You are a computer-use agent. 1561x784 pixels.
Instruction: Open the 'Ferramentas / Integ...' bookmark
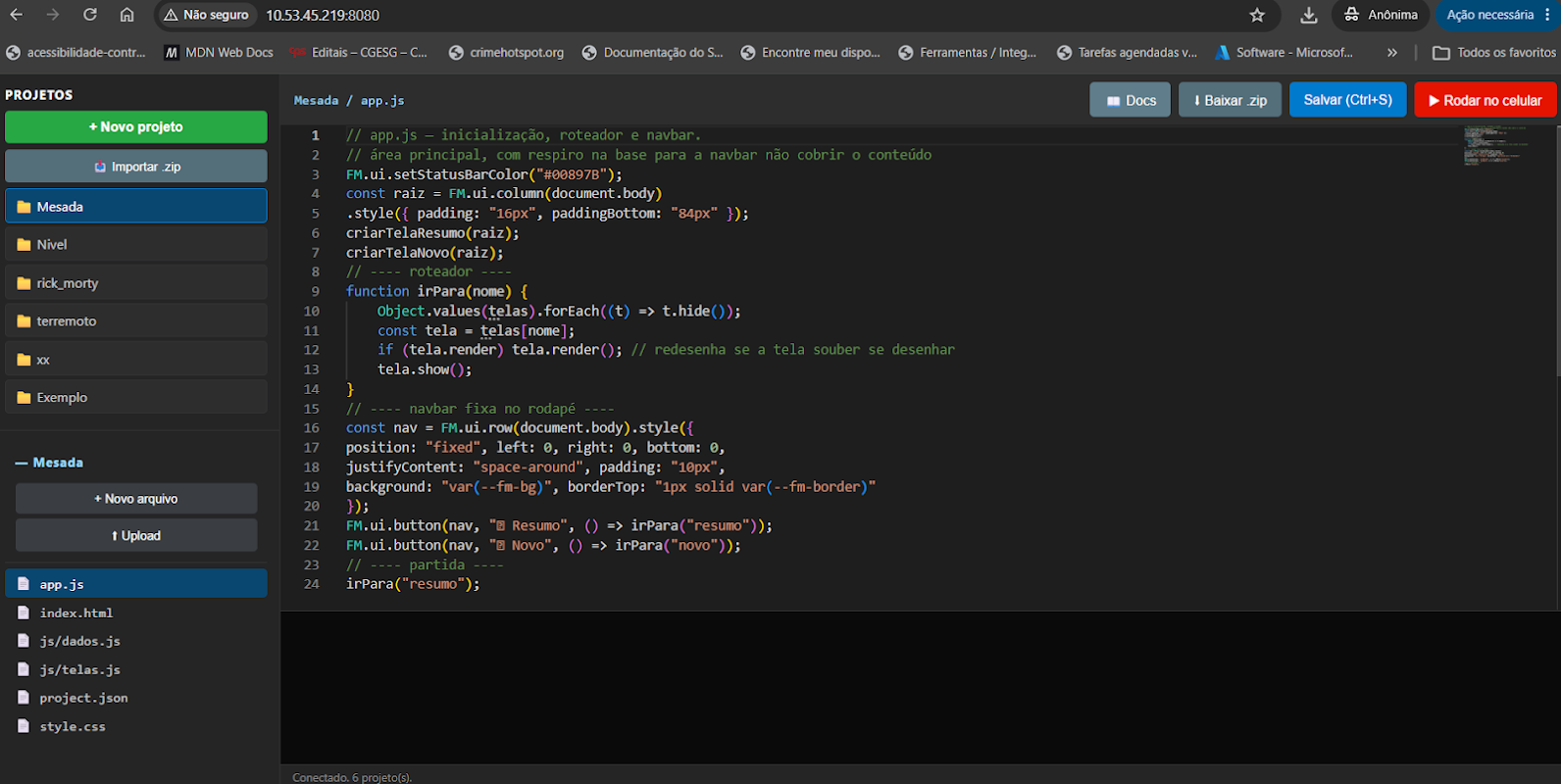pos(967,52)
